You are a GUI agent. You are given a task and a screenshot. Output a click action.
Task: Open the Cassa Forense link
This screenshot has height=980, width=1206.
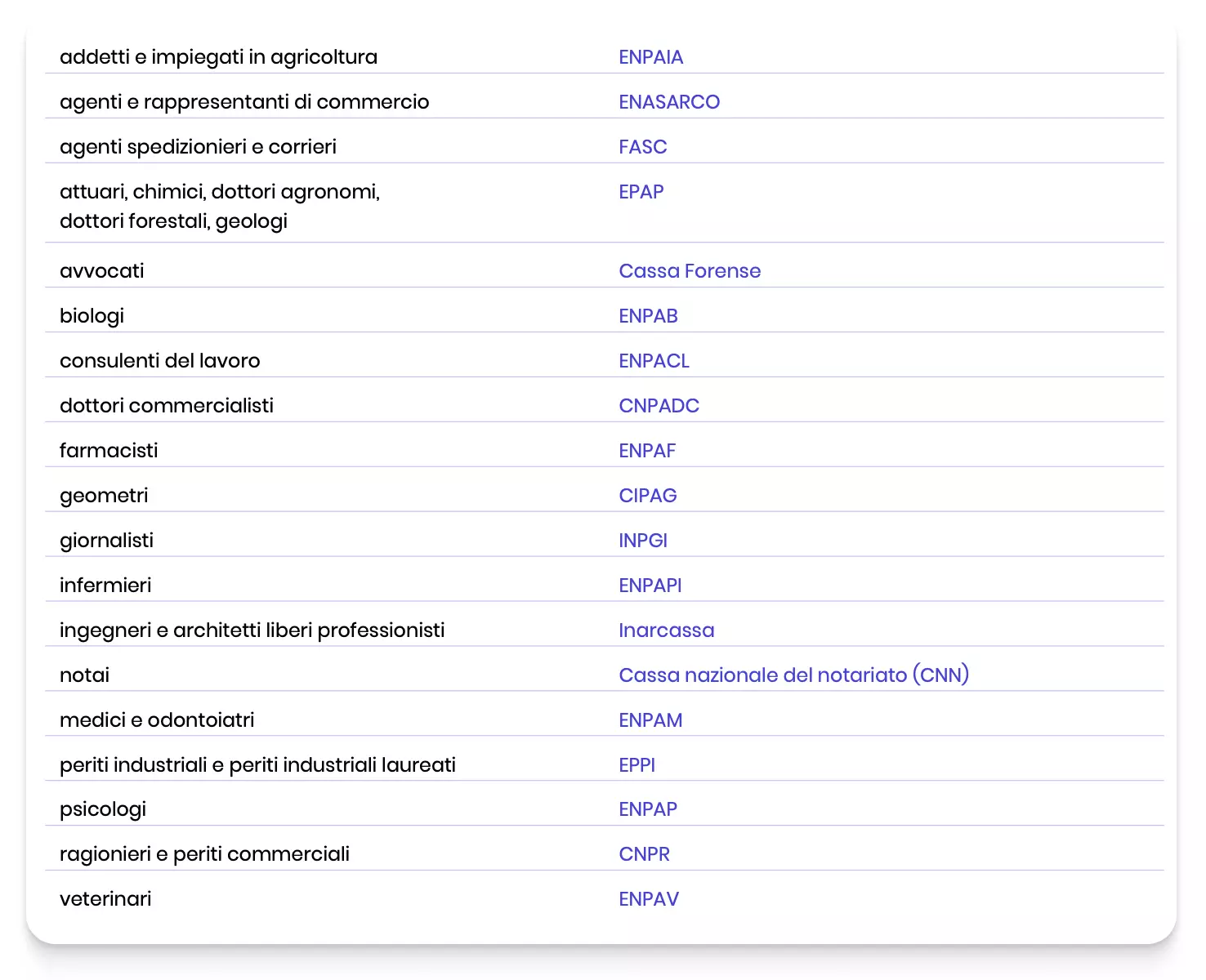[690, 271]
